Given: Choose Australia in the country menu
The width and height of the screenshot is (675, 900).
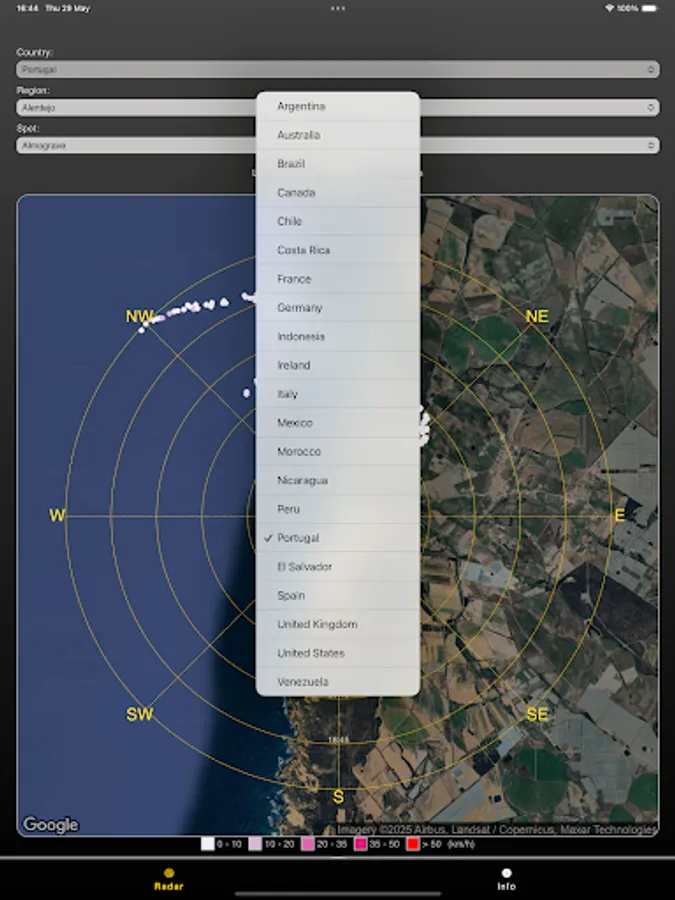Looking at the screenshot, I should [x=338, y=135].
